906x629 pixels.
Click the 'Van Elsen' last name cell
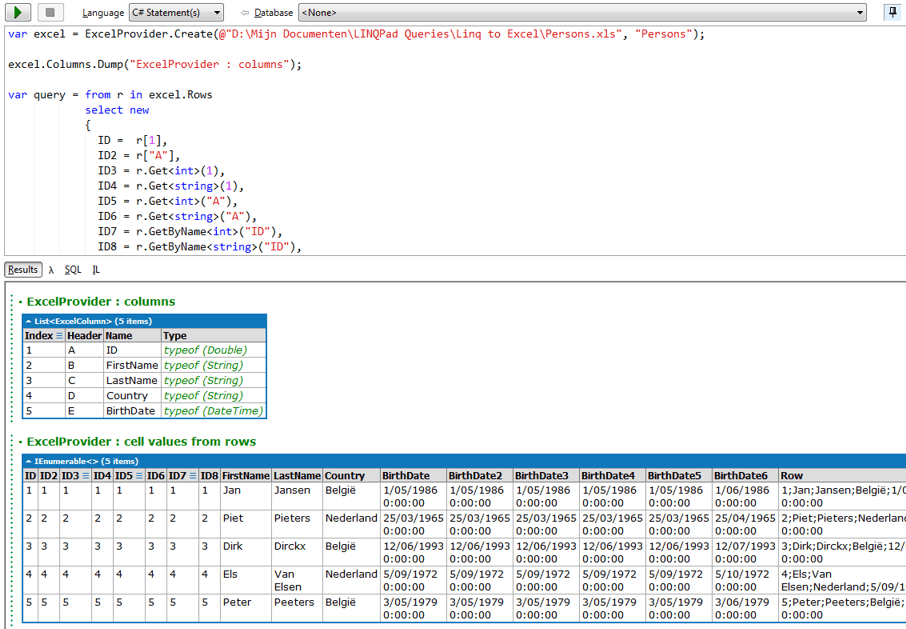pos(297,580)
